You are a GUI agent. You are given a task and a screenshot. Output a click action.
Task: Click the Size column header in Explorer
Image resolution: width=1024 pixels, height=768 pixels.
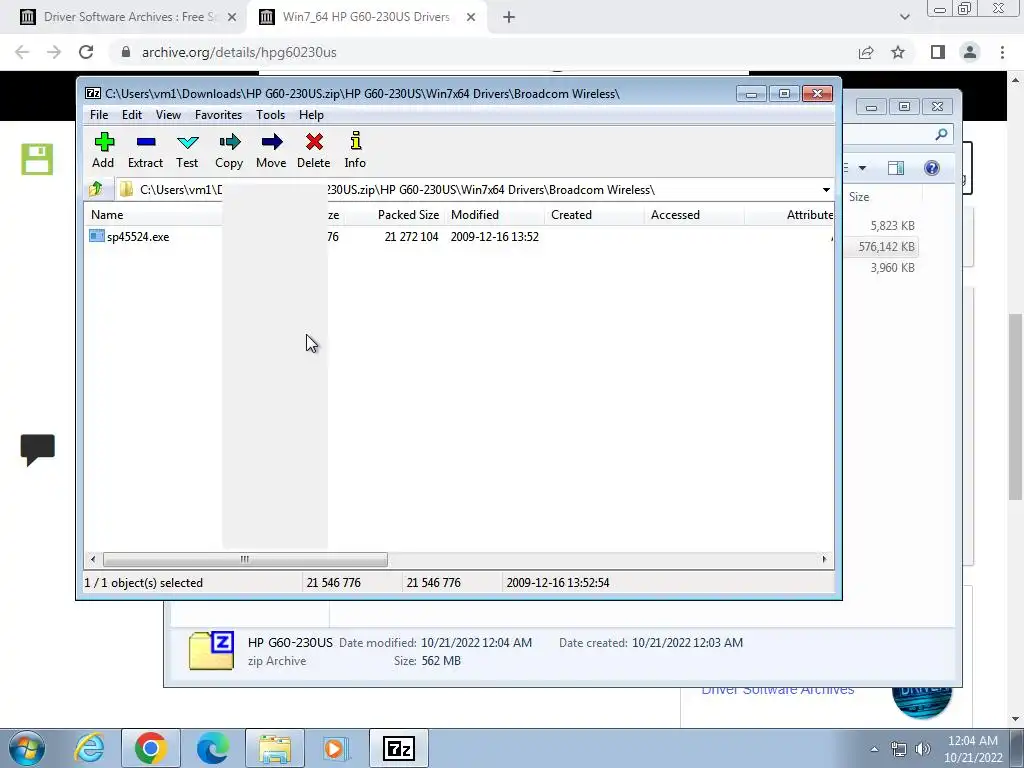859,197
